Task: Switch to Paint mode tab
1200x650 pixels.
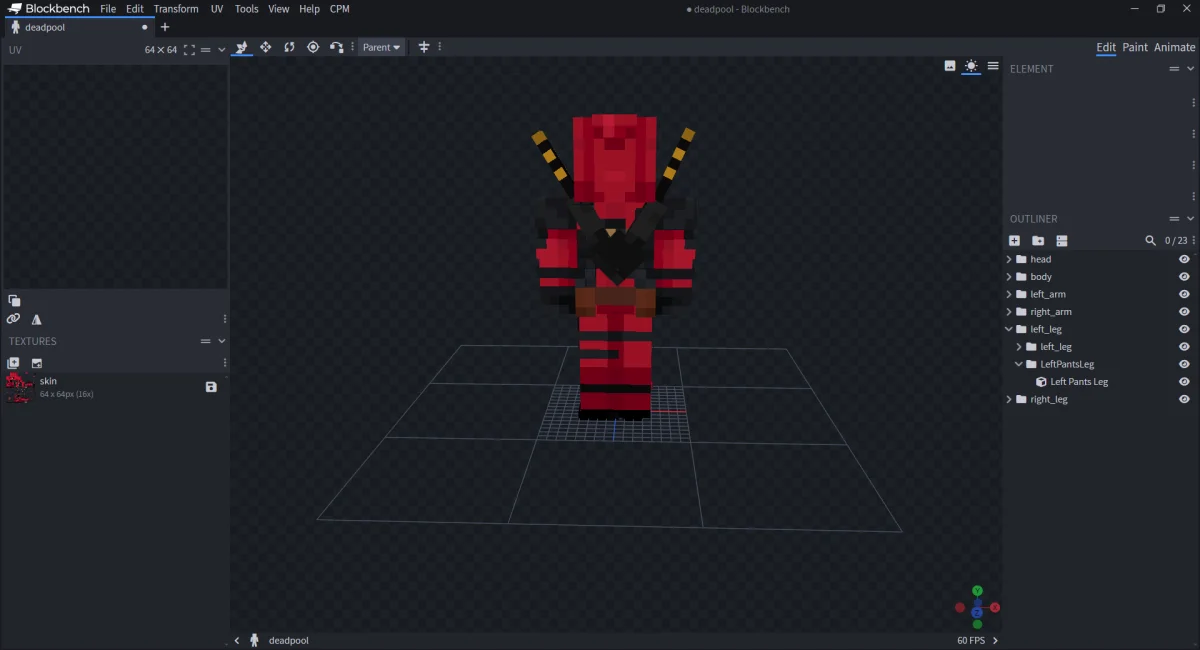Action: [x=1135, y=47]
